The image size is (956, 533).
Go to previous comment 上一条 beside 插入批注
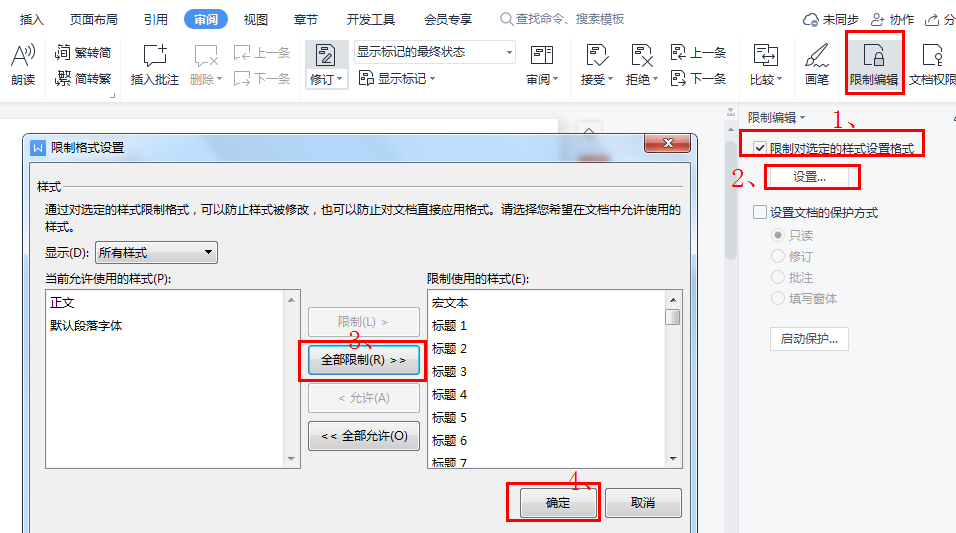(262, 53)
